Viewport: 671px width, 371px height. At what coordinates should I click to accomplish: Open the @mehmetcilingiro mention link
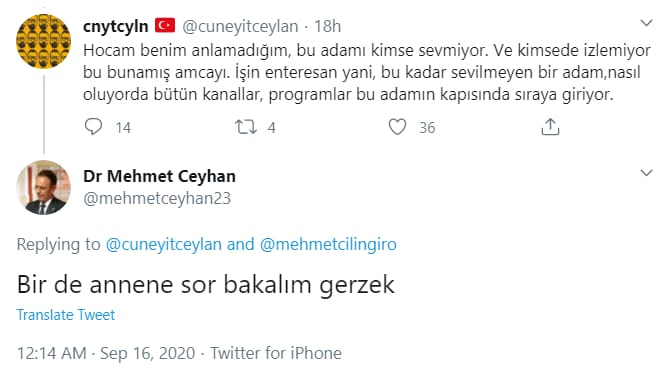328,244
